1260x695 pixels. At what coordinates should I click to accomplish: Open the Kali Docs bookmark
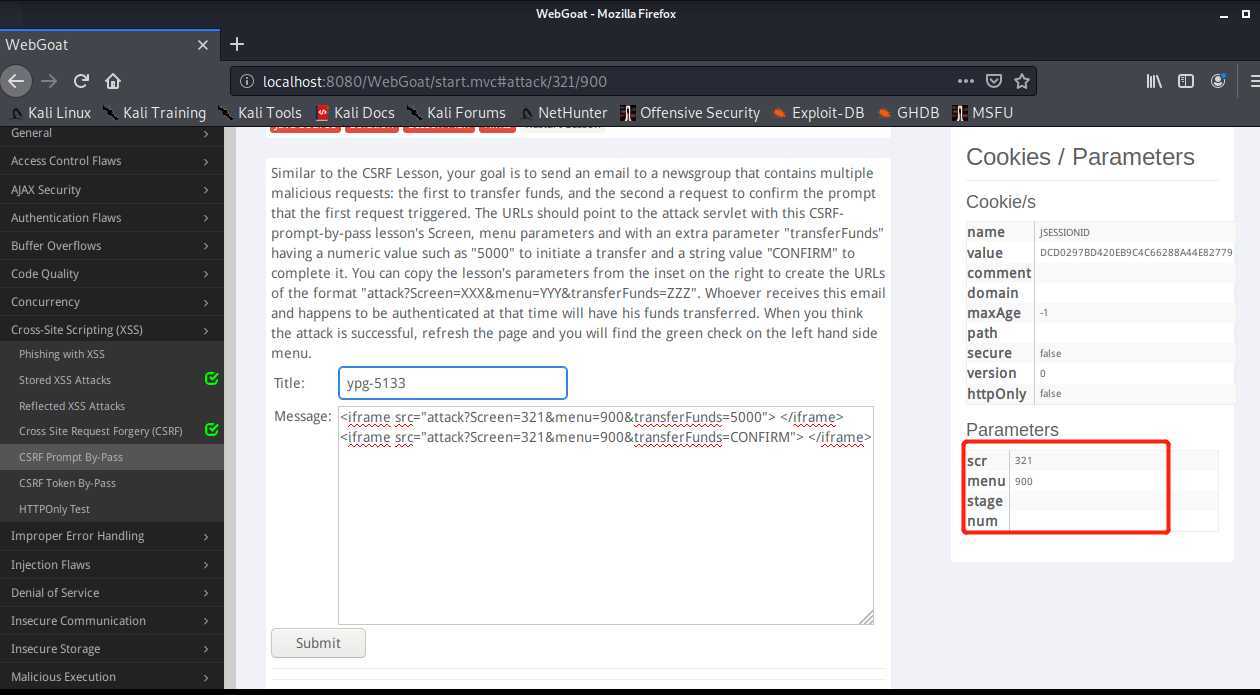(355, 113)
